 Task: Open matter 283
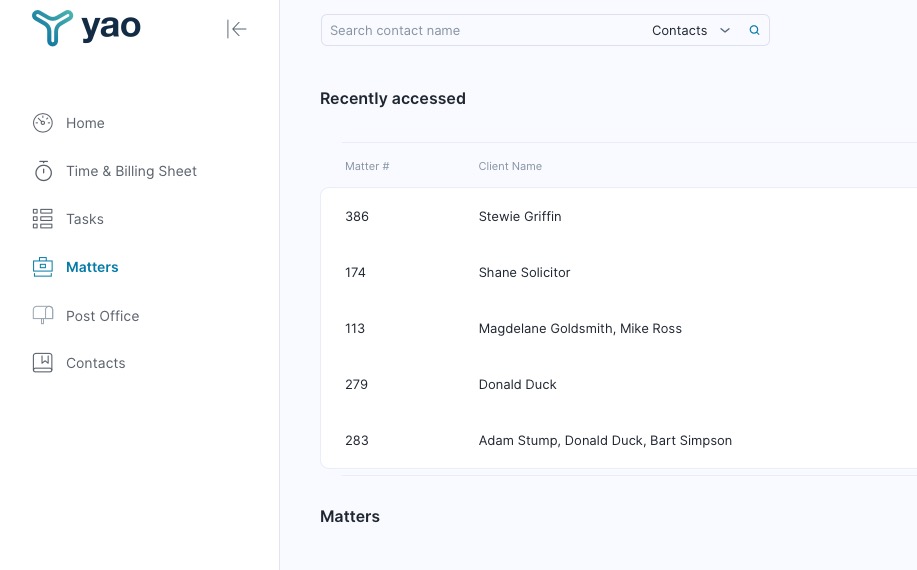click(357, 441)
